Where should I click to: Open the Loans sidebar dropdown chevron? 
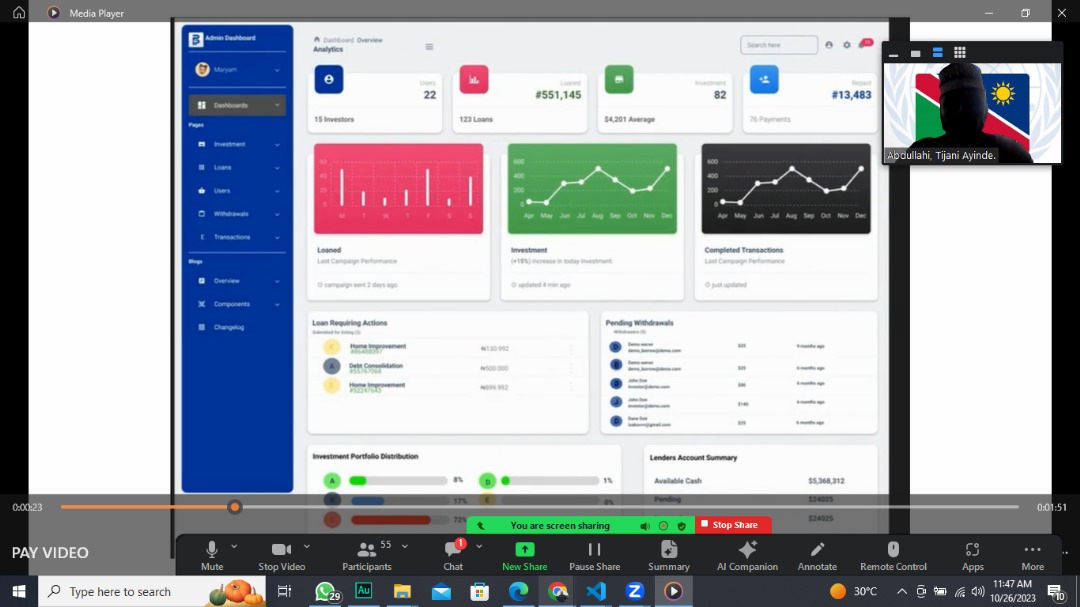point(277,168)
